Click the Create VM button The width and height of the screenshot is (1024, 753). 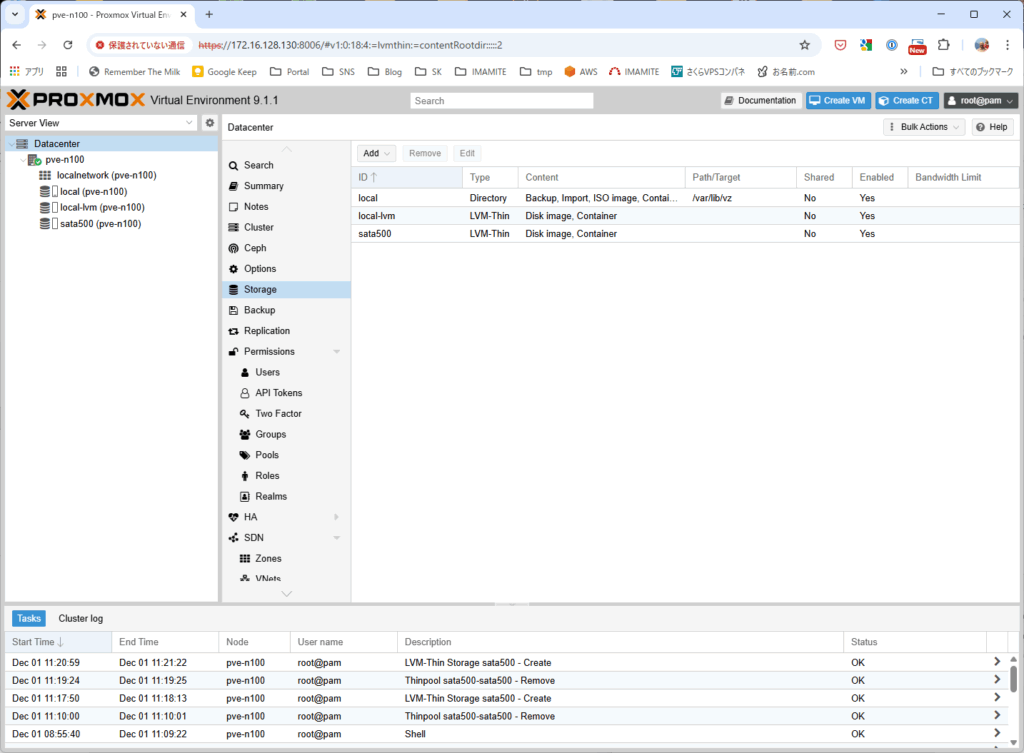point(838,101)
